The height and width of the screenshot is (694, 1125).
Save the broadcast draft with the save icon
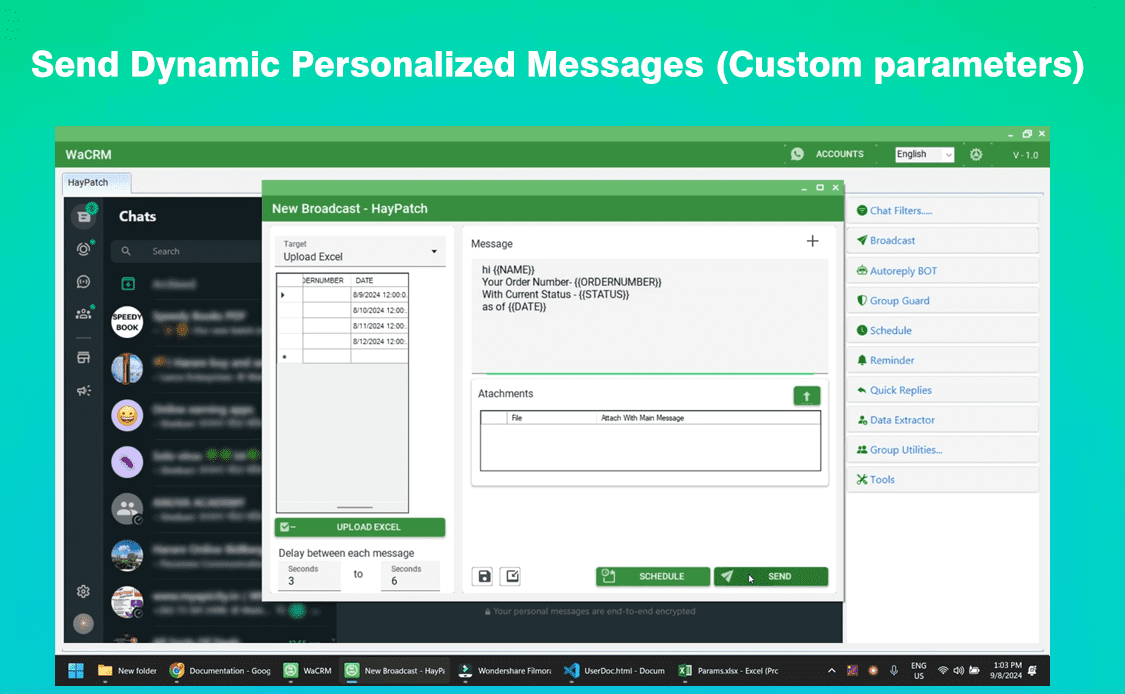[482, 576]
